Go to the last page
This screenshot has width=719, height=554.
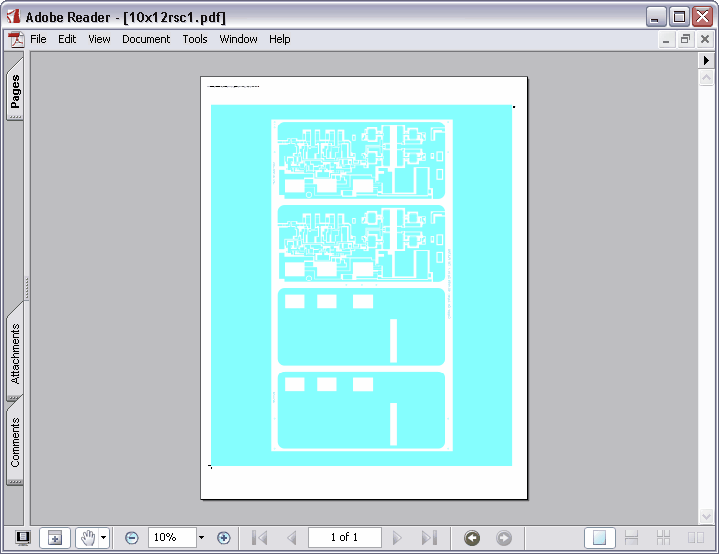(429, 537)
